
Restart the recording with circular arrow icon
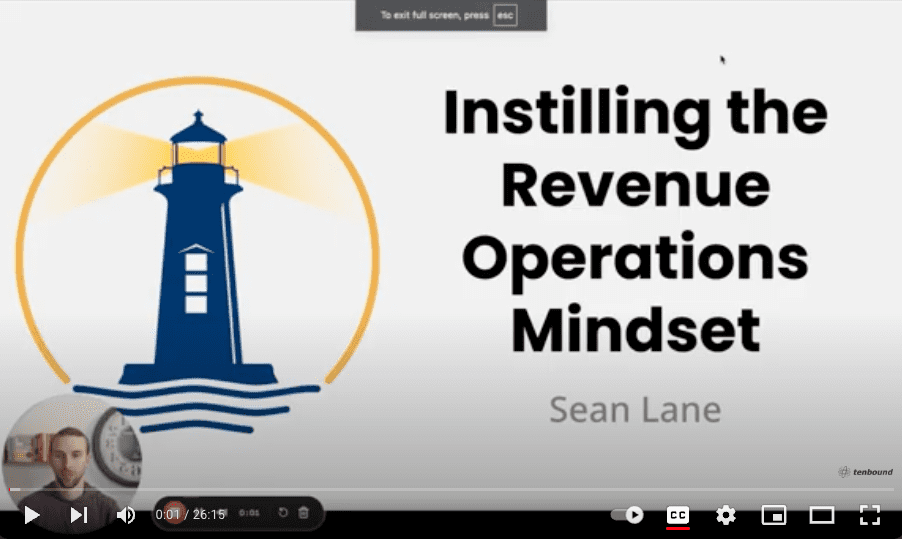(x=283, y=513)
